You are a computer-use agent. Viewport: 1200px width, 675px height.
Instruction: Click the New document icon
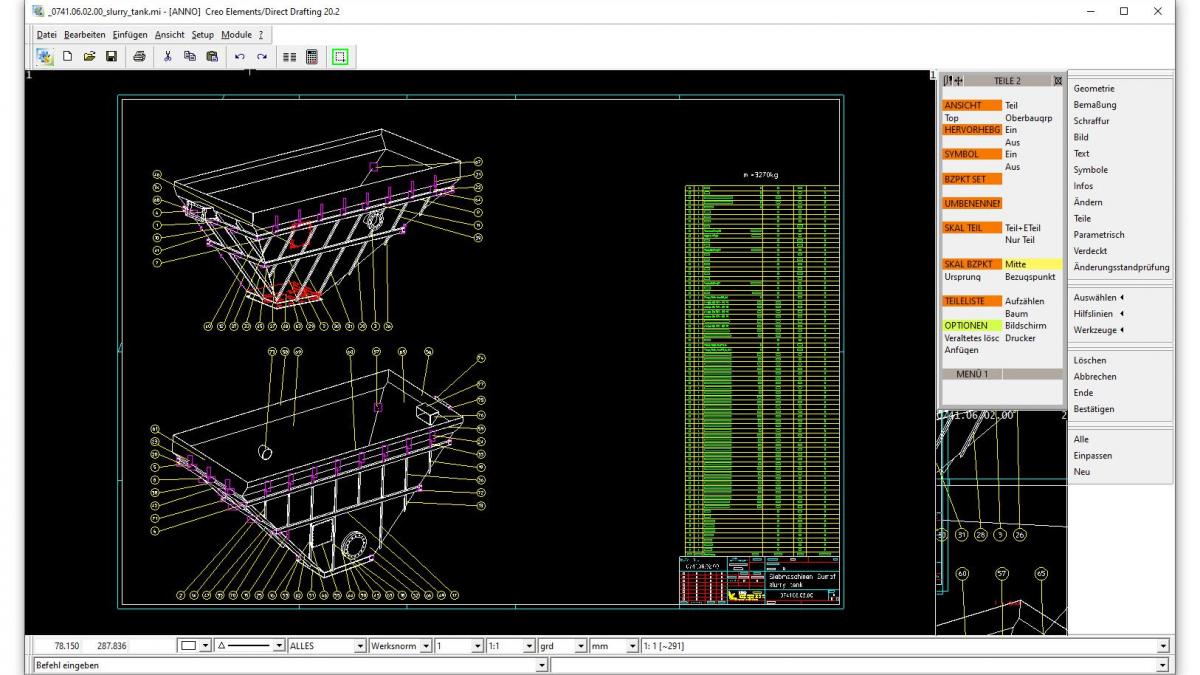click(70, 59)
